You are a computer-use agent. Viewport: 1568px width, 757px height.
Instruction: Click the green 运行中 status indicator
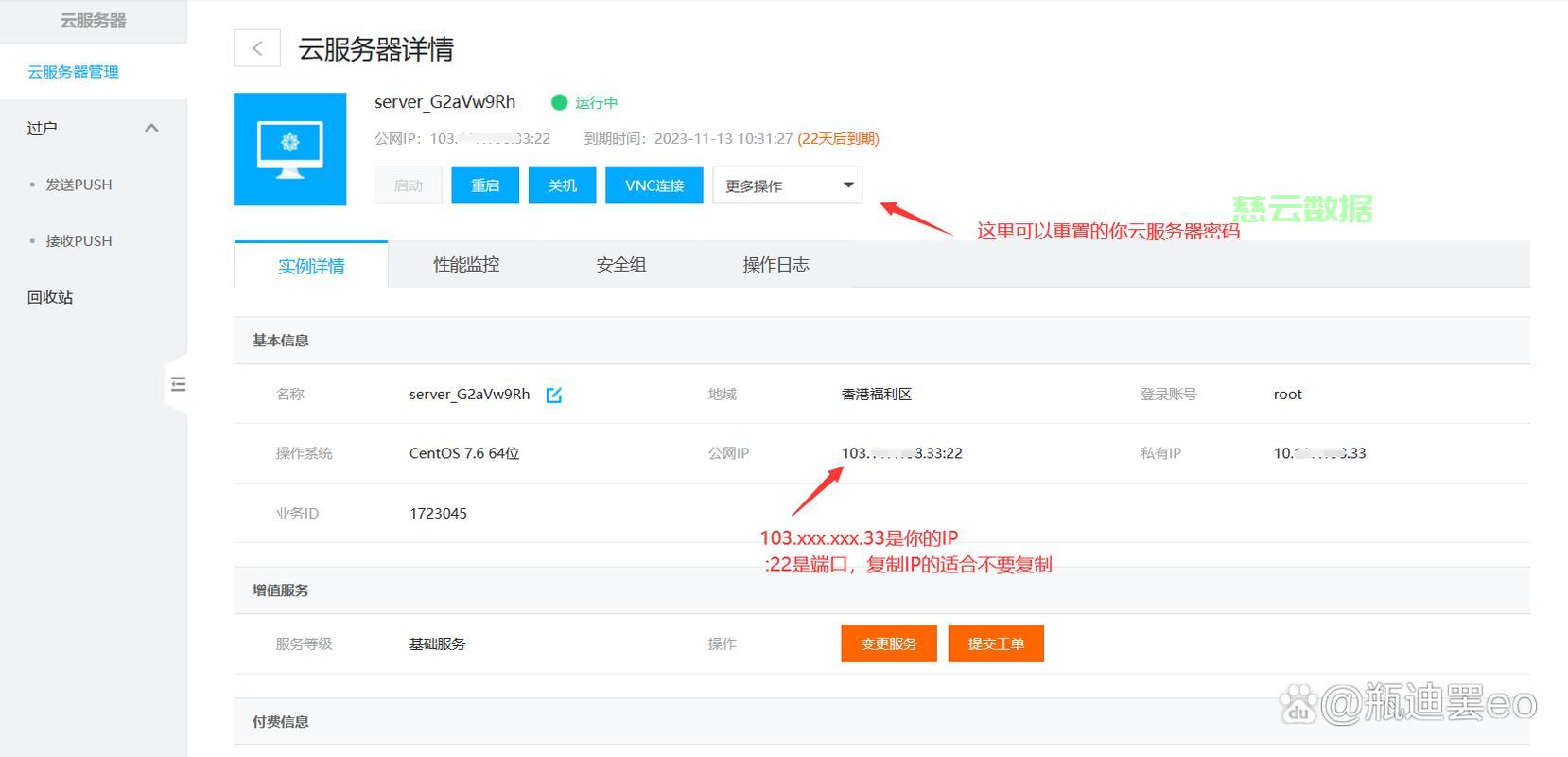584,102
